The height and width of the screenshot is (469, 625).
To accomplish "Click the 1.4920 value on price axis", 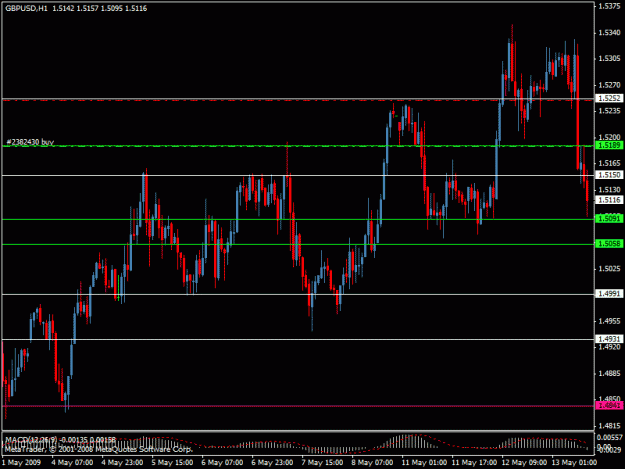I will coord(609,347).
